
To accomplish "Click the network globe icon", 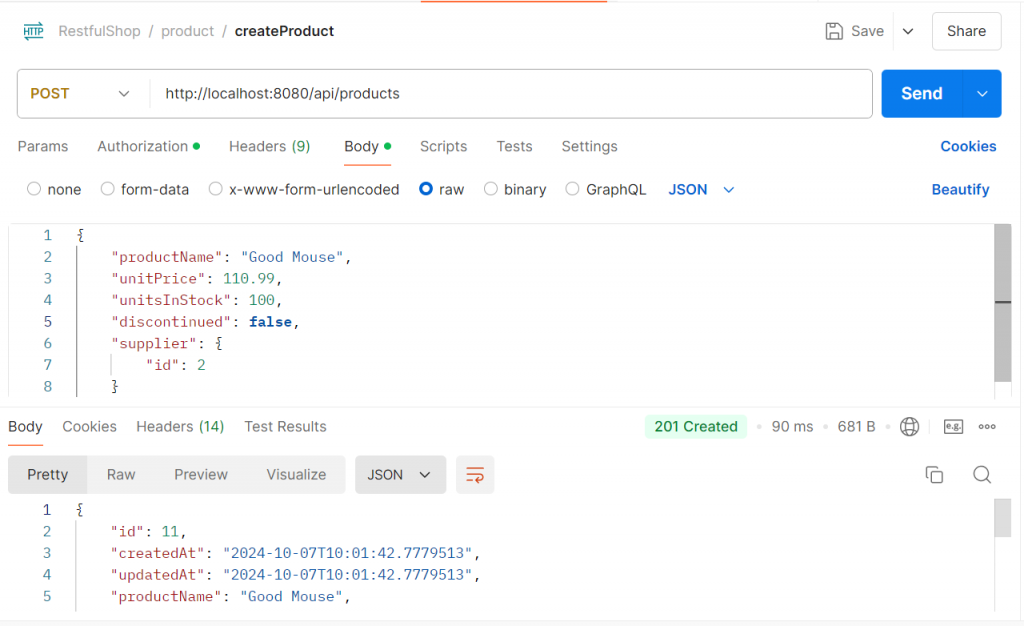I will tap(909, 427).
